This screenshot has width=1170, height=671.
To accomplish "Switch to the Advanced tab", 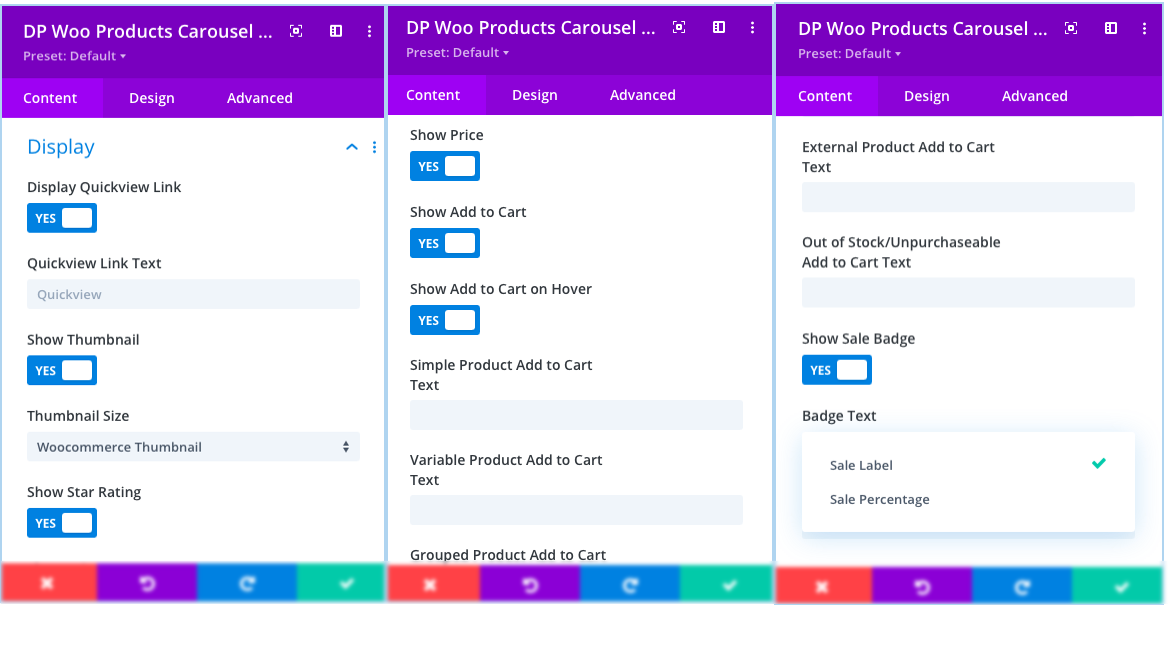I will point(259,97).
